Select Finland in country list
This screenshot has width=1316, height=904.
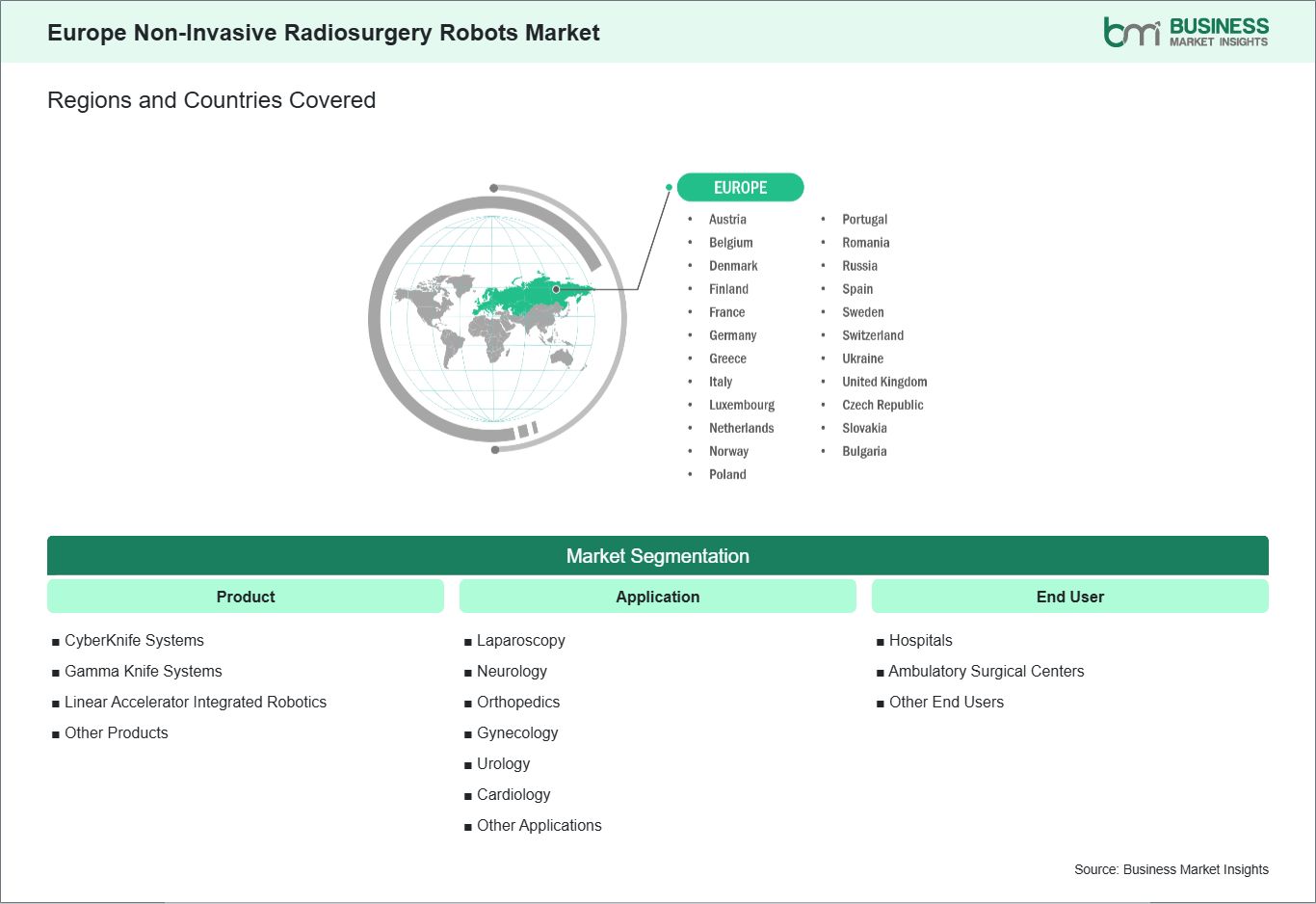tap(728, 289)
